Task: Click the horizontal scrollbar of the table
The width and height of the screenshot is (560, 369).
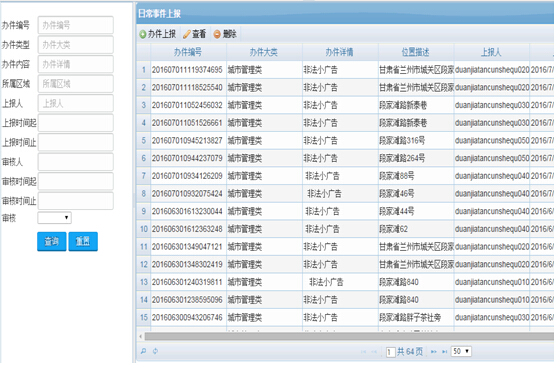Action: (348, 336)
